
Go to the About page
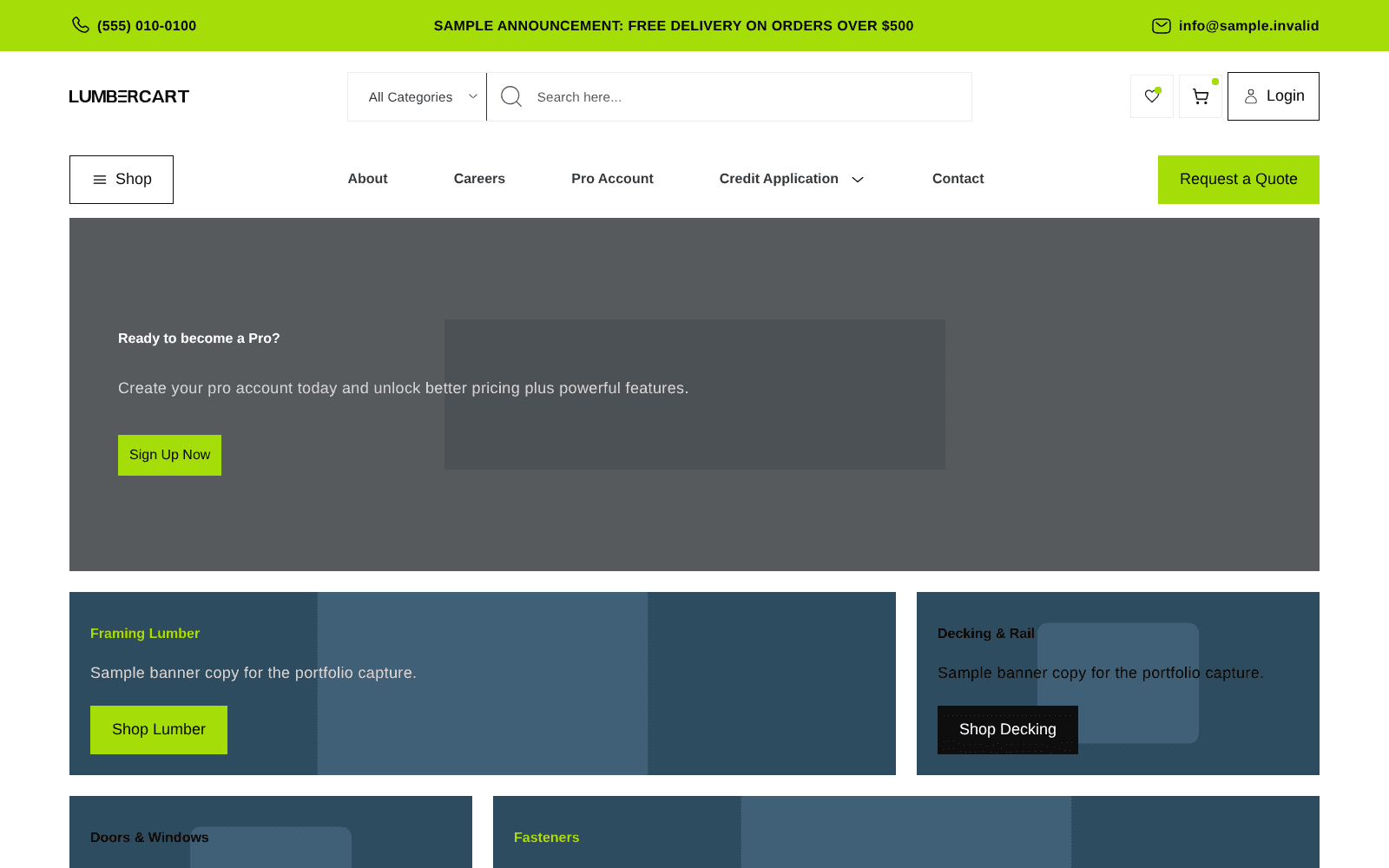click(x=368, y=179)
